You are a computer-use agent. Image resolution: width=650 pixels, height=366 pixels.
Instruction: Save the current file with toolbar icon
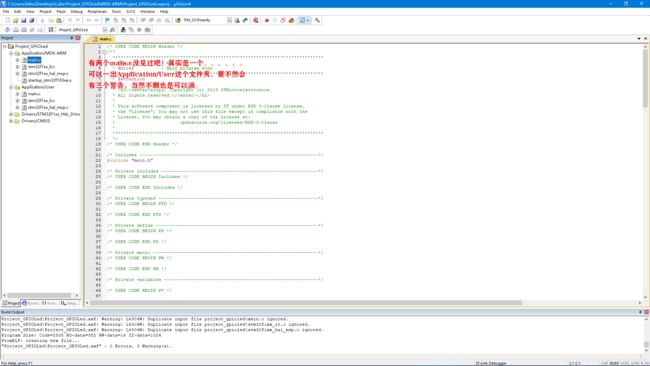pos(24,20)
